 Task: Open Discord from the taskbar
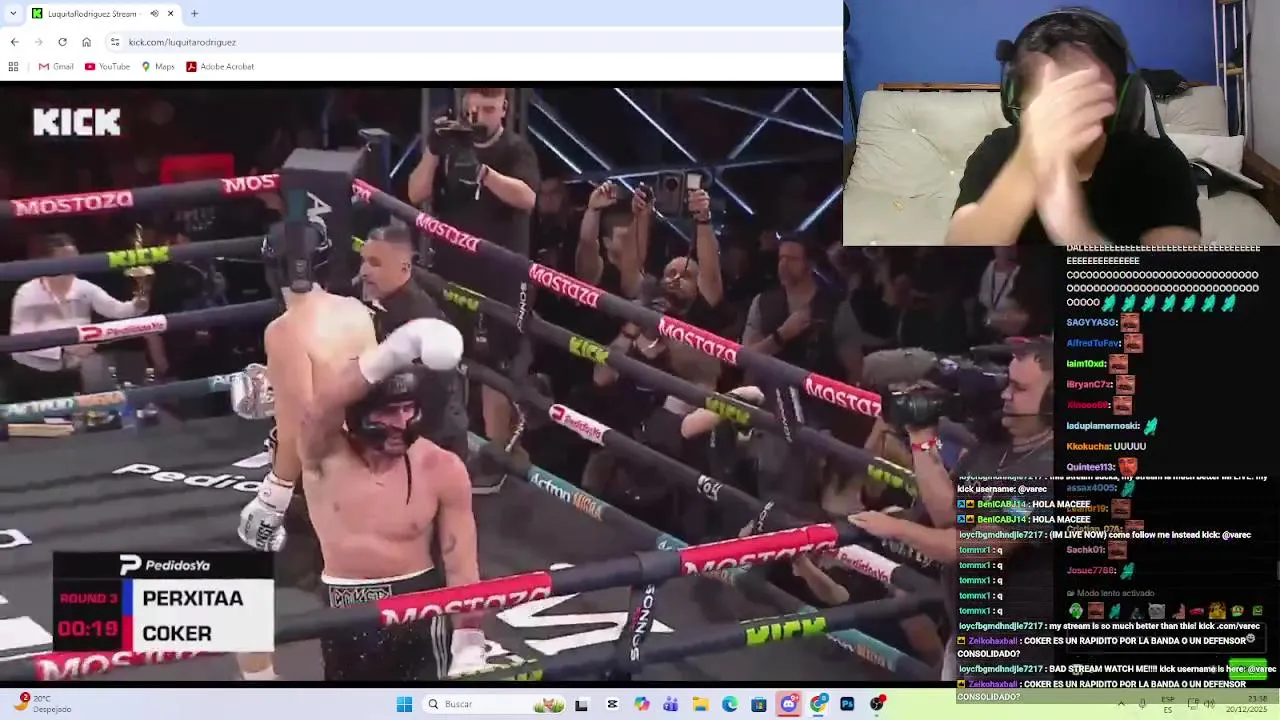pos(789,704)
